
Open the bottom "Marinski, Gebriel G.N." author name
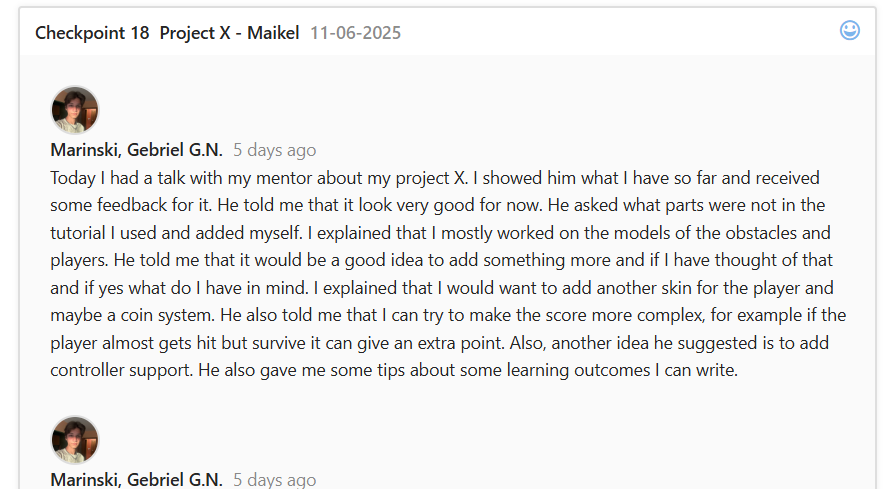pyautogui.click(x=136, y=479)
